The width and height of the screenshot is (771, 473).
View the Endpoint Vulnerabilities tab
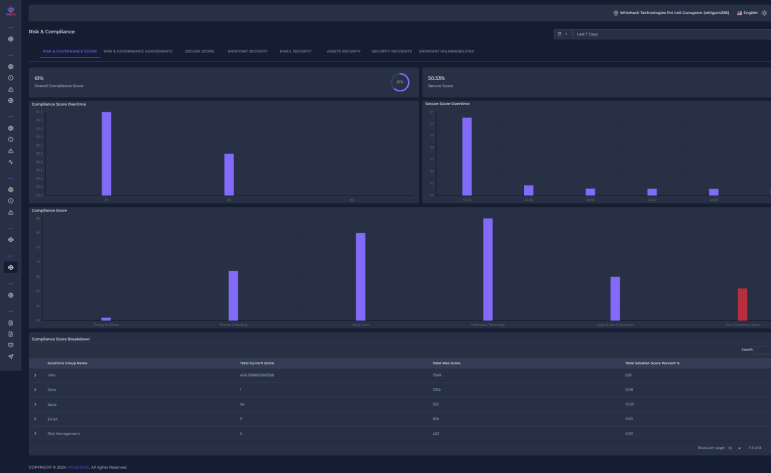446,51
